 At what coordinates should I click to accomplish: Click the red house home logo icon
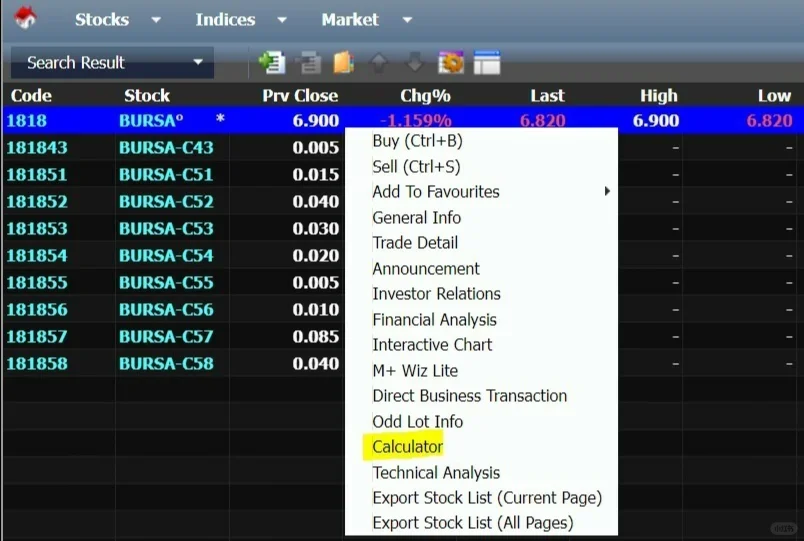[25, 18]
